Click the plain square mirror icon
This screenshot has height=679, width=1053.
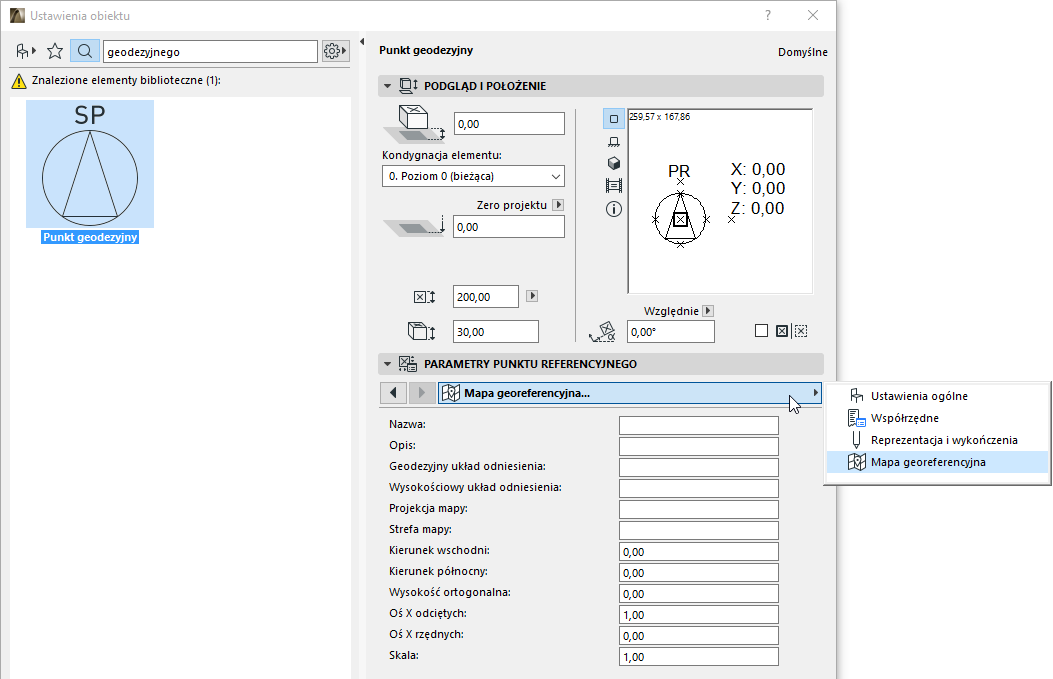click(x=761, y=330)
